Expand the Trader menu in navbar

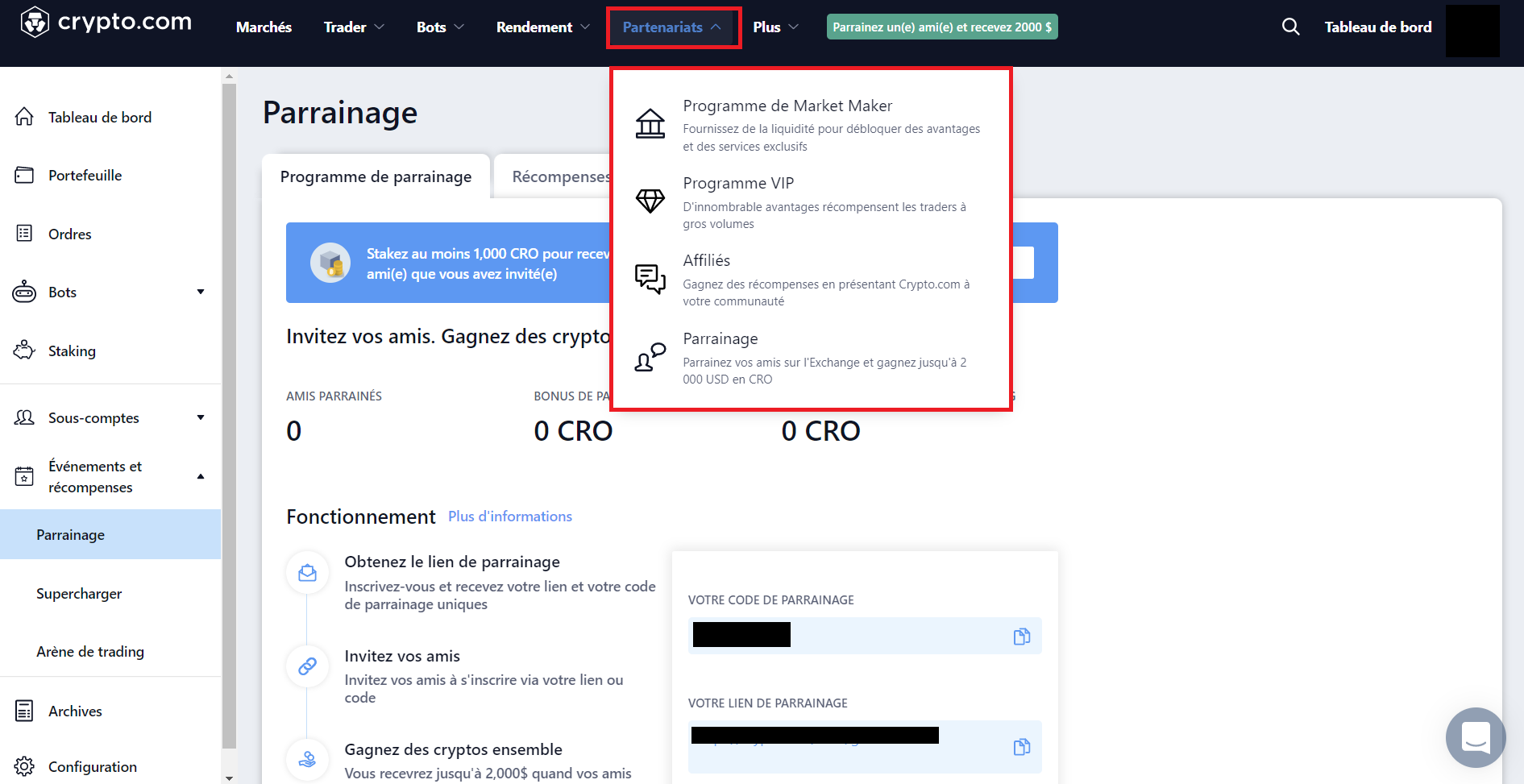354,27
